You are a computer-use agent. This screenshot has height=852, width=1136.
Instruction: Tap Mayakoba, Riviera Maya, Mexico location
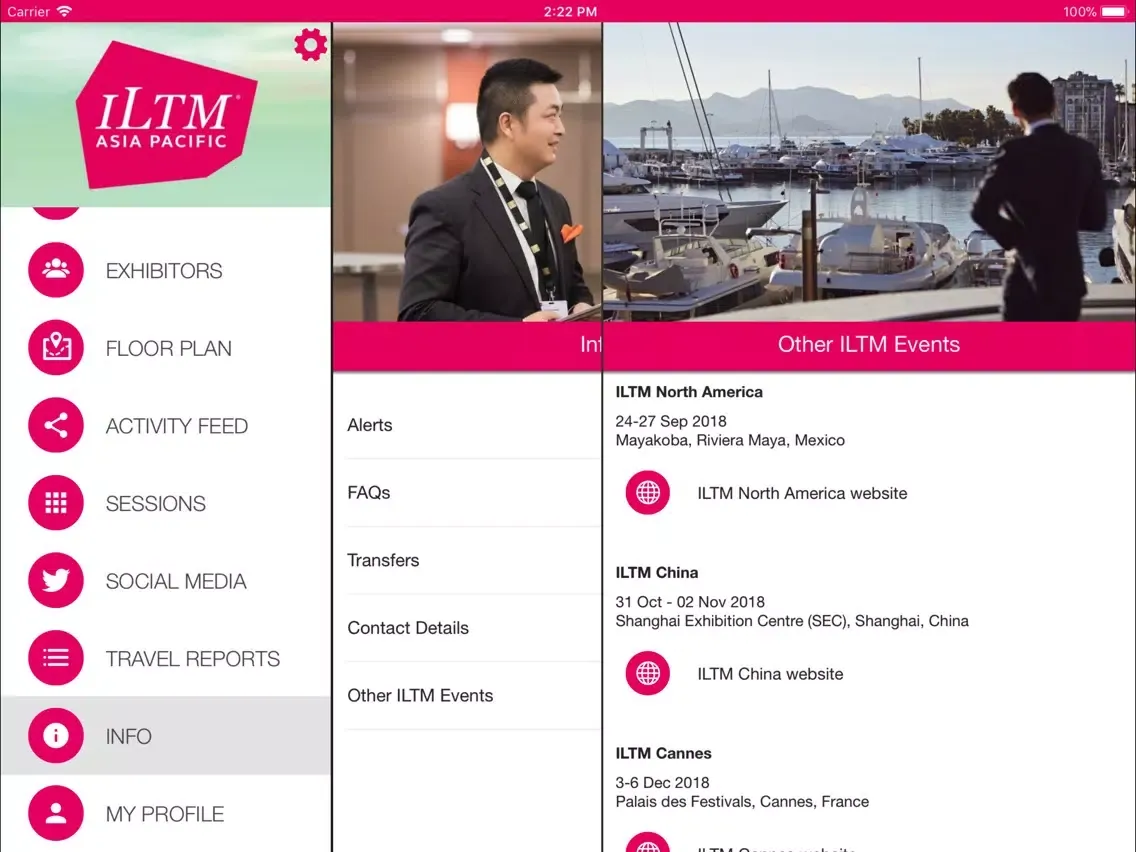pos(730,440)
